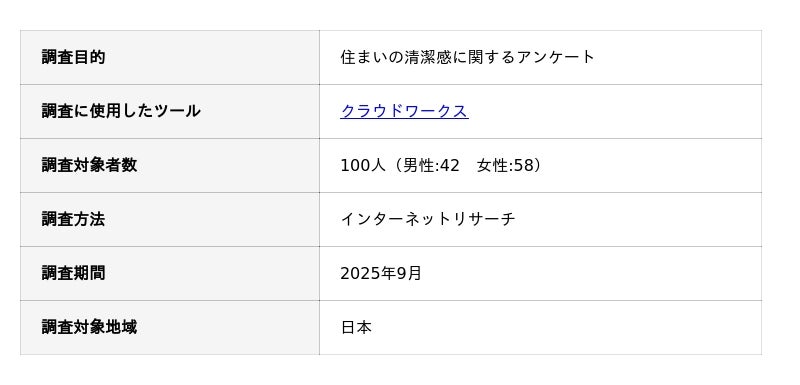Screen dimensions: 800x385
Task: Click the 調査方法 header cell
Action: tap(170, 219)
